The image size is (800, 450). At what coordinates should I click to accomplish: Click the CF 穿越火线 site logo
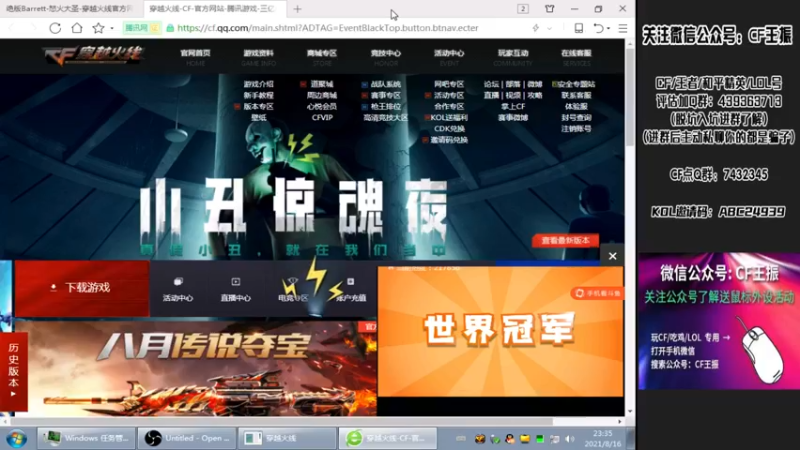click(93, 55)
